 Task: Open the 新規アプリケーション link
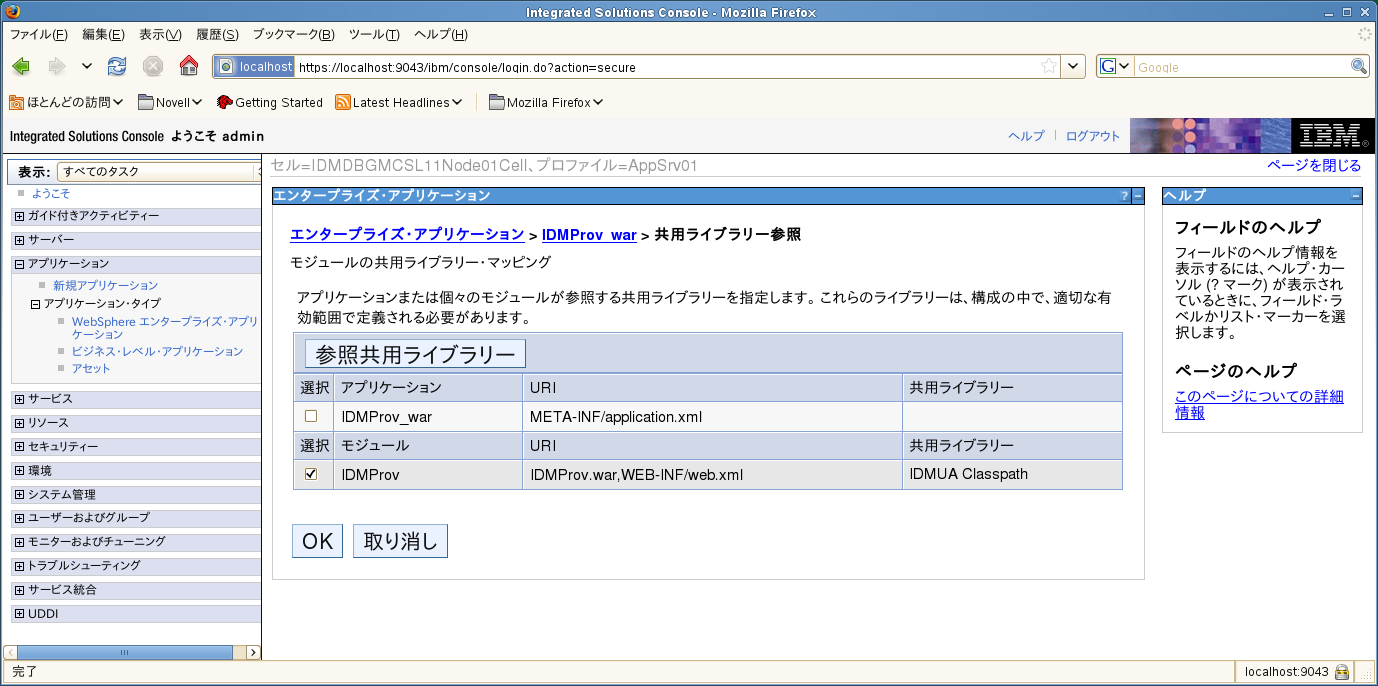[x=105, y=286]
